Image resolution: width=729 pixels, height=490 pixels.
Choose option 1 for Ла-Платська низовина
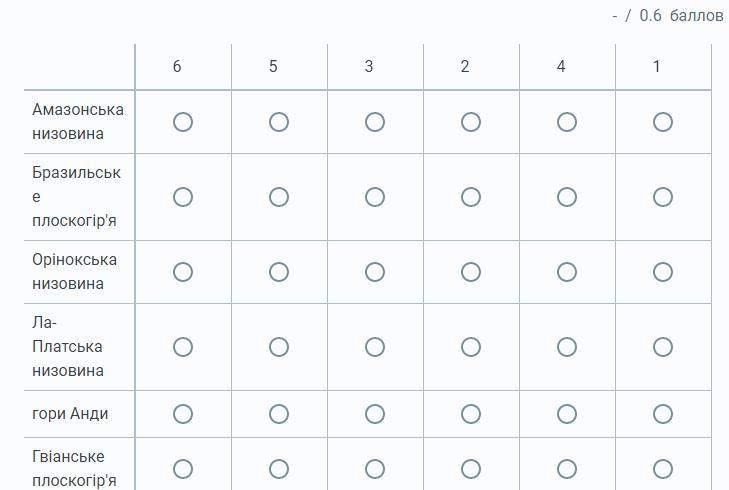663,347
